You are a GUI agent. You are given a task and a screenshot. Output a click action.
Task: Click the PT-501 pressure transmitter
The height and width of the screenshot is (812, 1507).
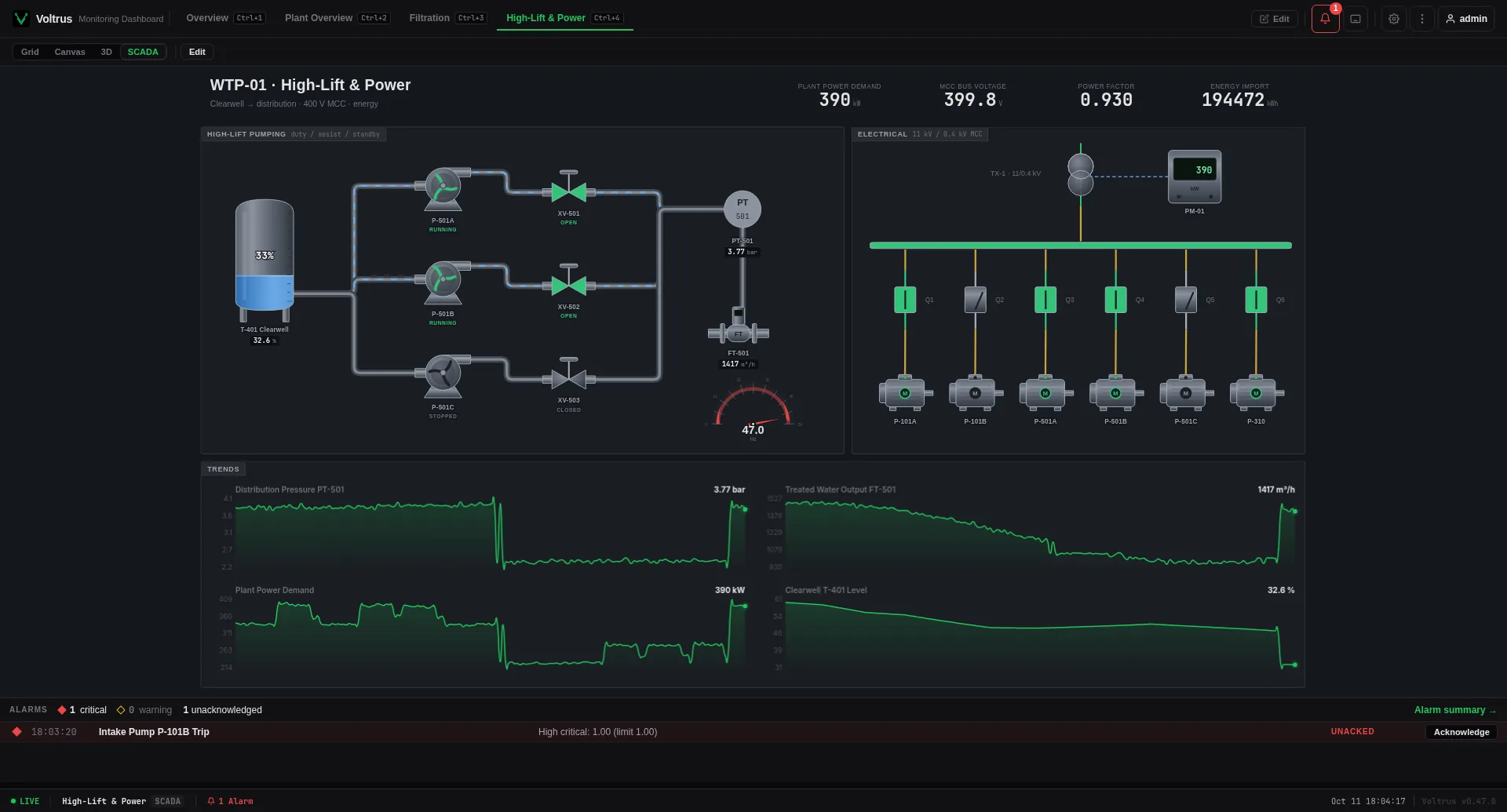point(743,209)
